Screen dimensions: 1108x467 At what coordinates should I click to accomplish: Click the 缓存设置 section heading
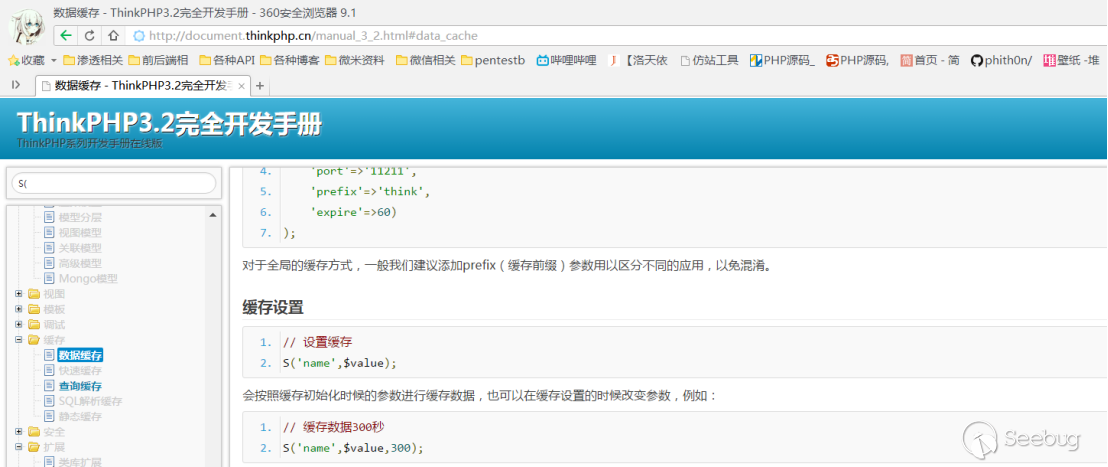273,308
